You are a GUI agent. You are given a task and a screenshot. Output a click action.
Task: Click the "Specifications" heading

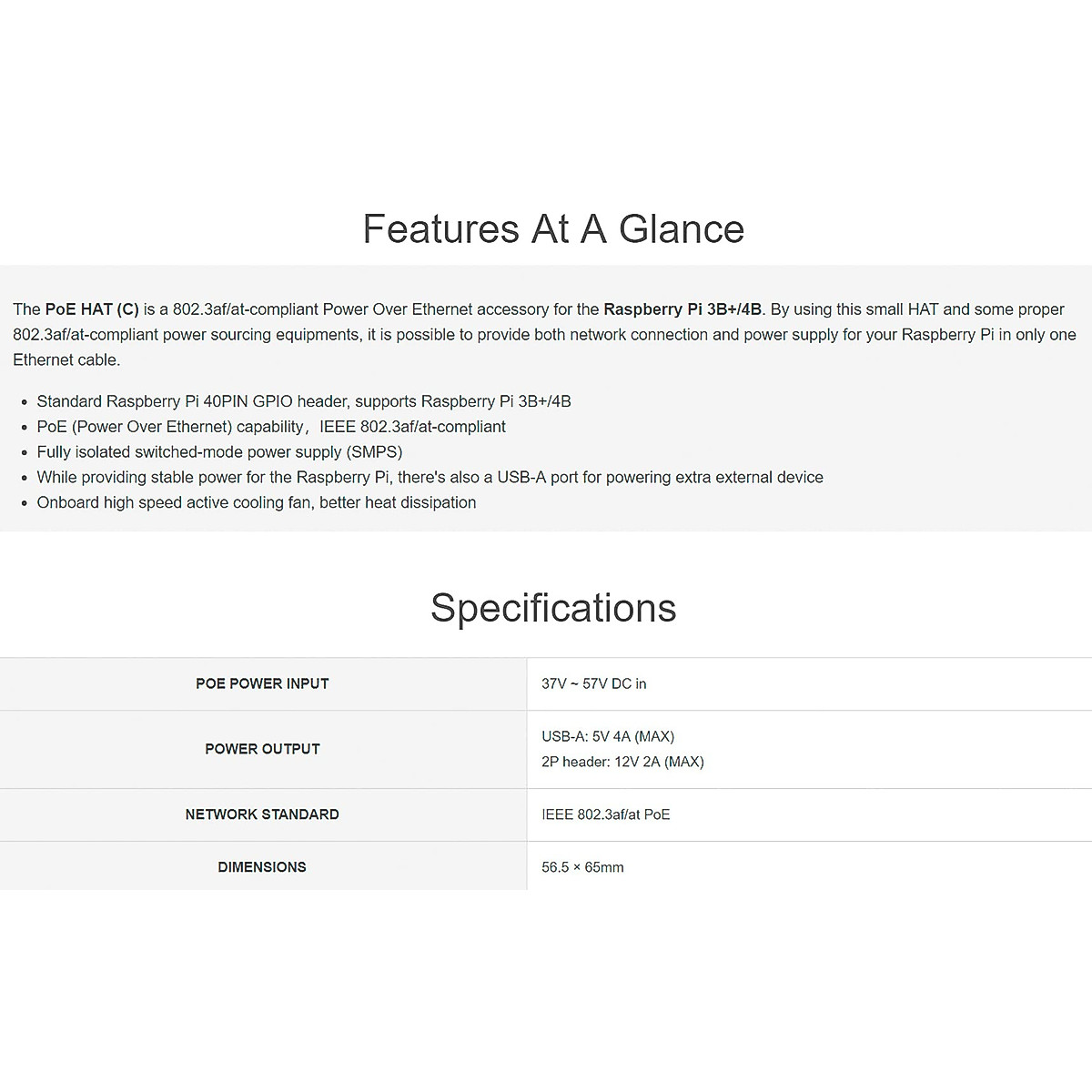click(x=553, y=608)
